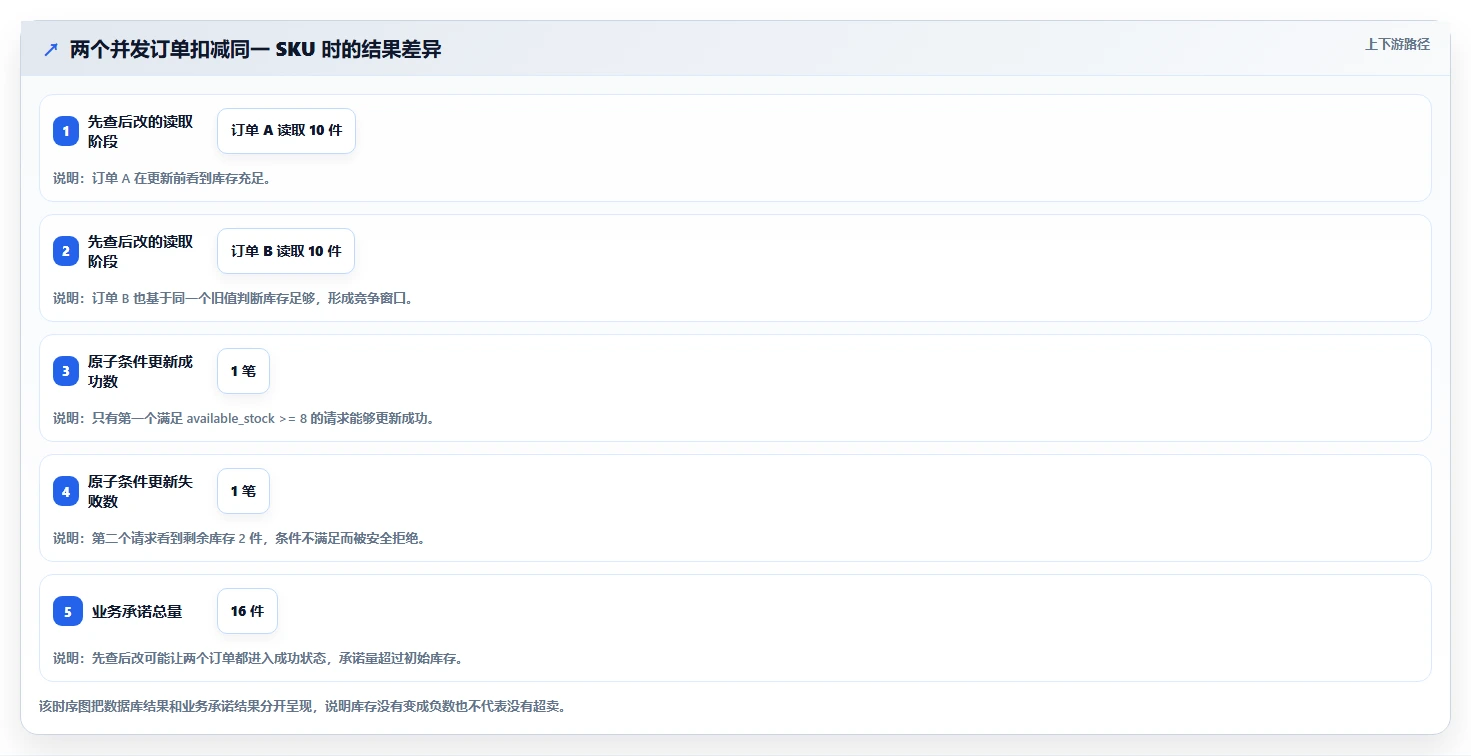The image size is (1471, 756).
Task: Click the 1 笔 chip for 原子条件更新成功数
Action: (x=243, y=371)
